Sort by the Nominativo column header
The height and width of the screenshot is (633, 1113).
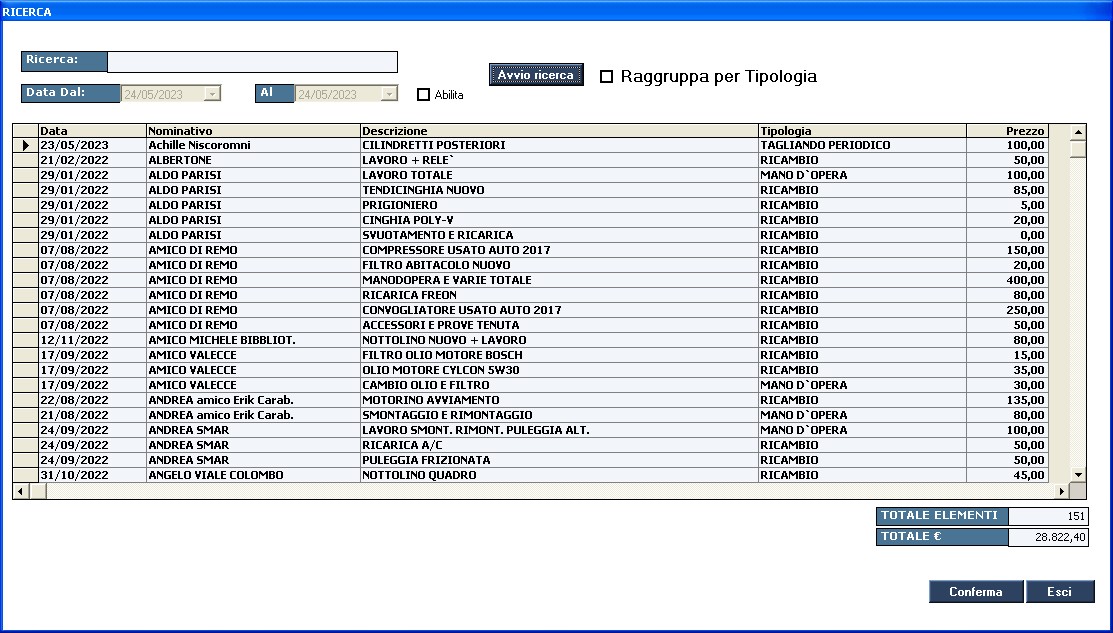tap(252, 131)
